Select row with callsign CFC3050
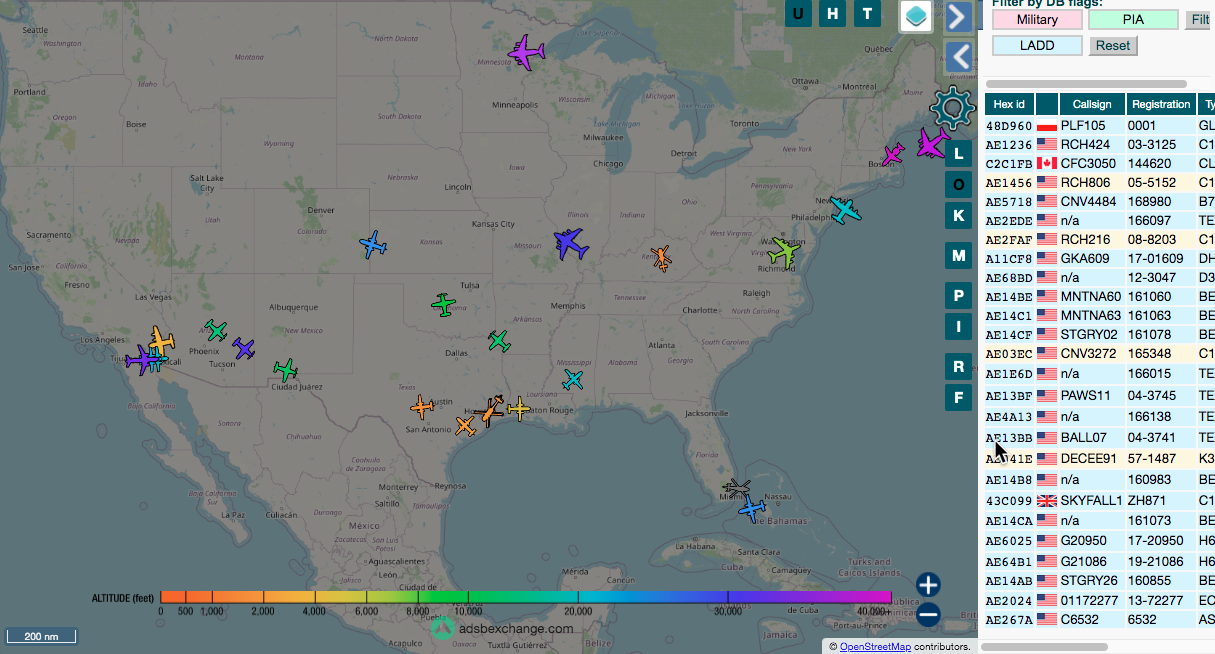 point(1100,164)
